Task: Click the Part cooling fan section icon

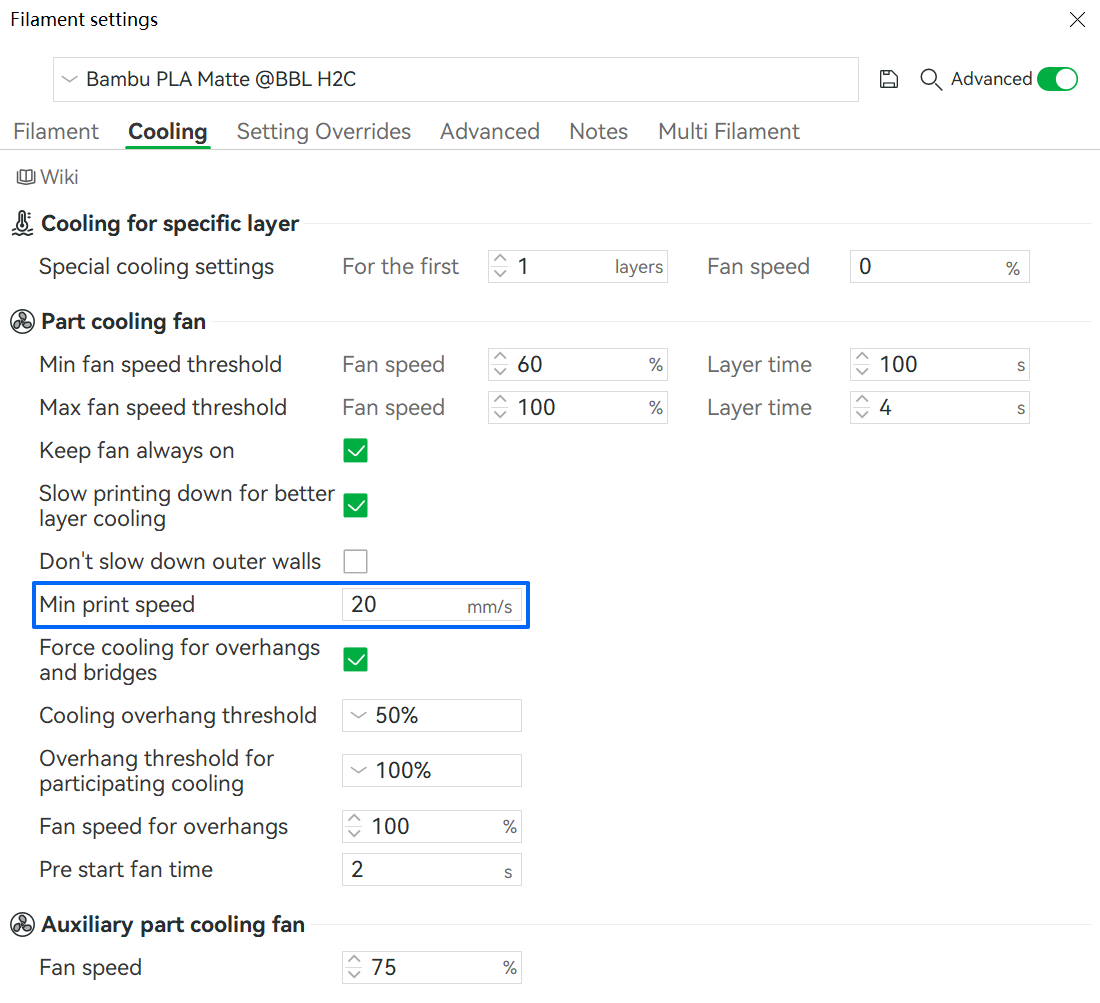Action: point(22,322)
